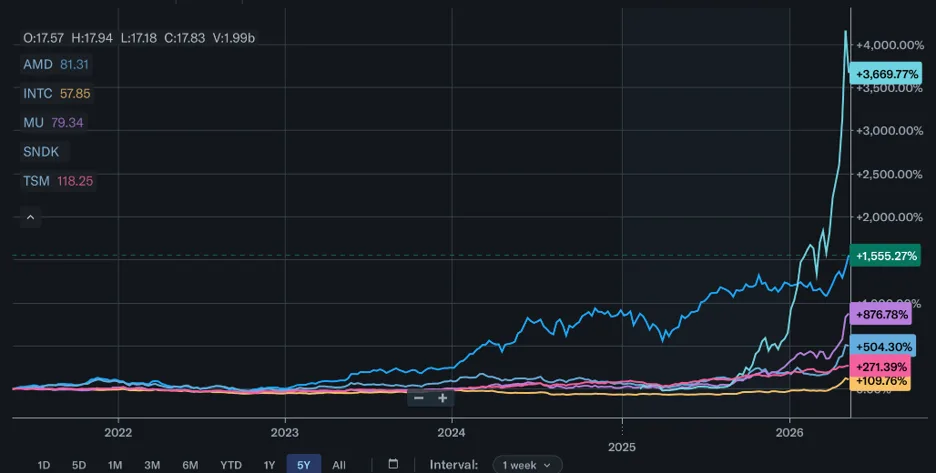Click the AMD legend entry

(x=56, y=64)
